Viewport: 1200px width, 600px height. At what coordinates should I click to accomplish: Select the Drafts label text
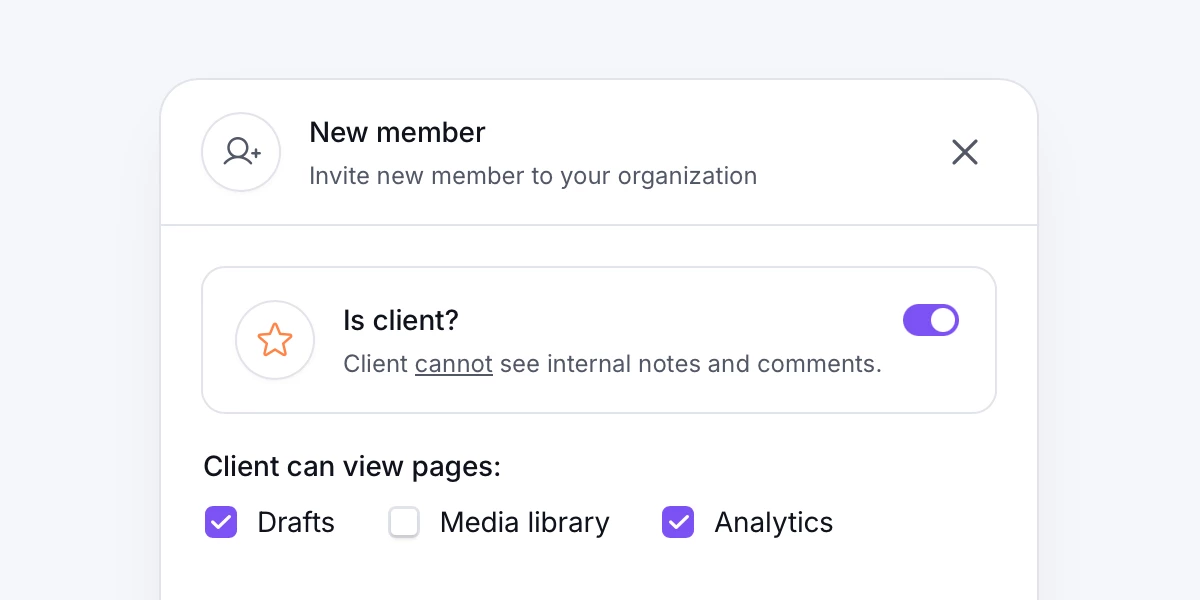click(x=295, y=521)
